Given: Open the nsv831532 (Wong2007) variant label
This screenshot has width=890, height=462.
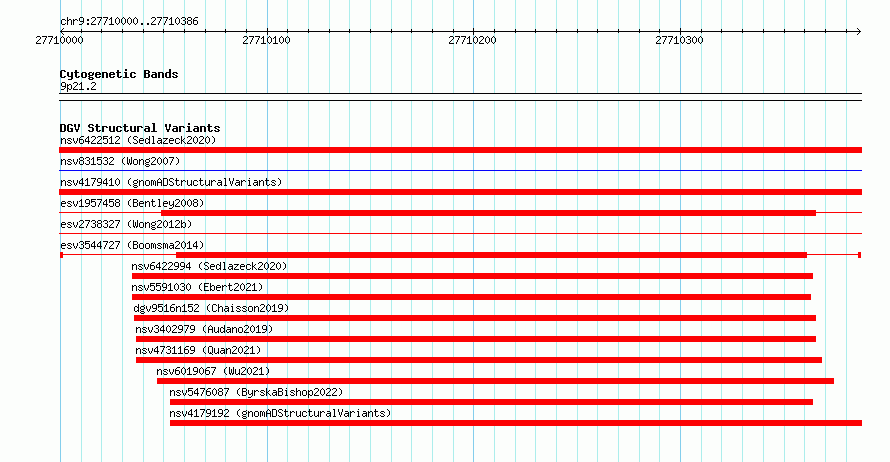Looking at the screenshot, I should 120,161.
